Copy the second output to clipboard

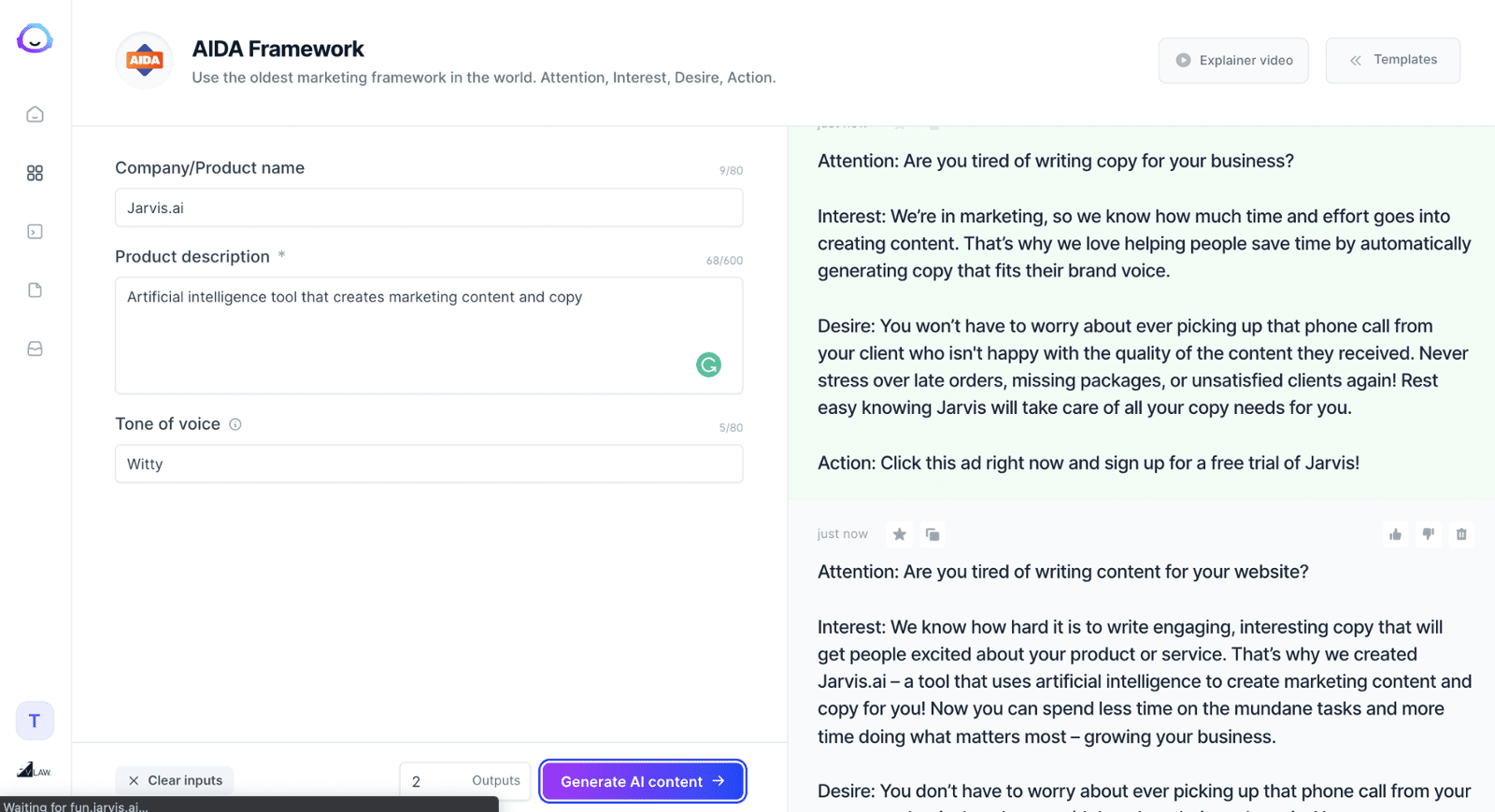[932, 534]
